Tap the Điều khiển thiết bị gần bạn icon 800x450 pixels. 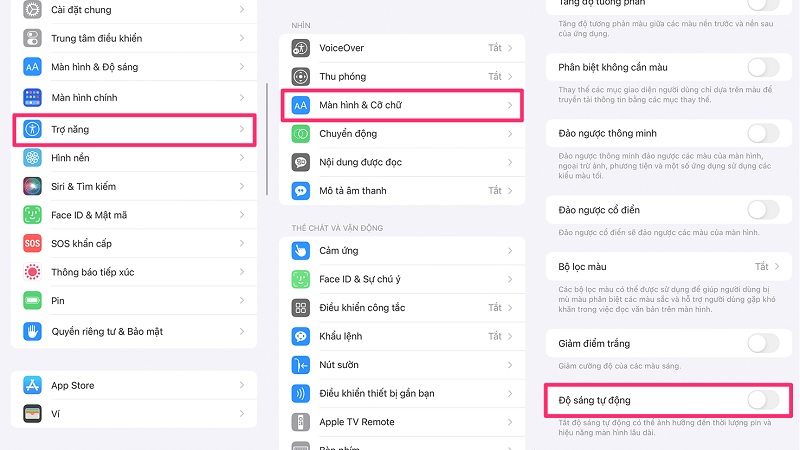click(x=301, y=393)
